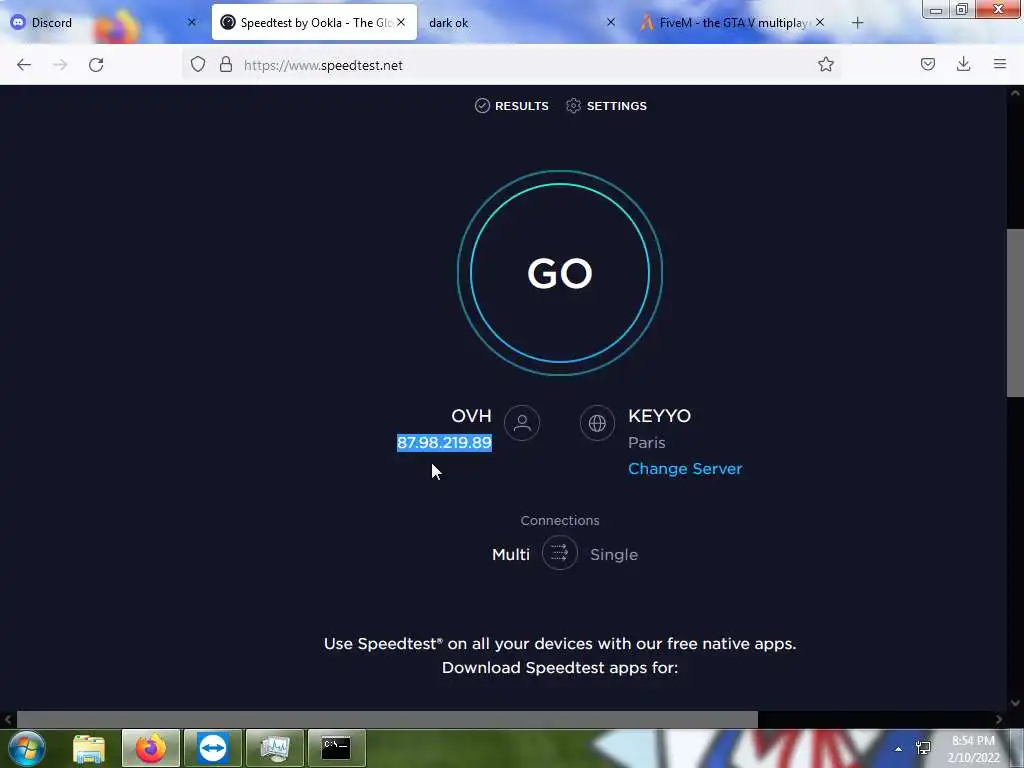Switch to the FiveM GTA V tab
This screenshot has height=768, width=1024.
pos(731,23)
